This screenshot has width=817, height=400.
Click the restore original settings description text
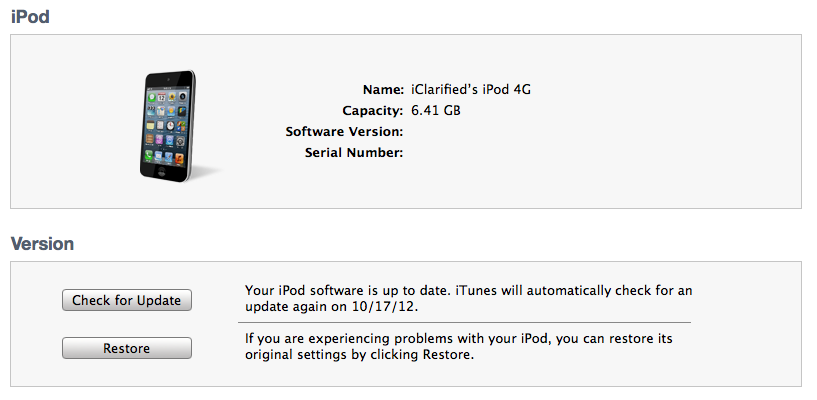pyautogui.click(x=458, y=346)
